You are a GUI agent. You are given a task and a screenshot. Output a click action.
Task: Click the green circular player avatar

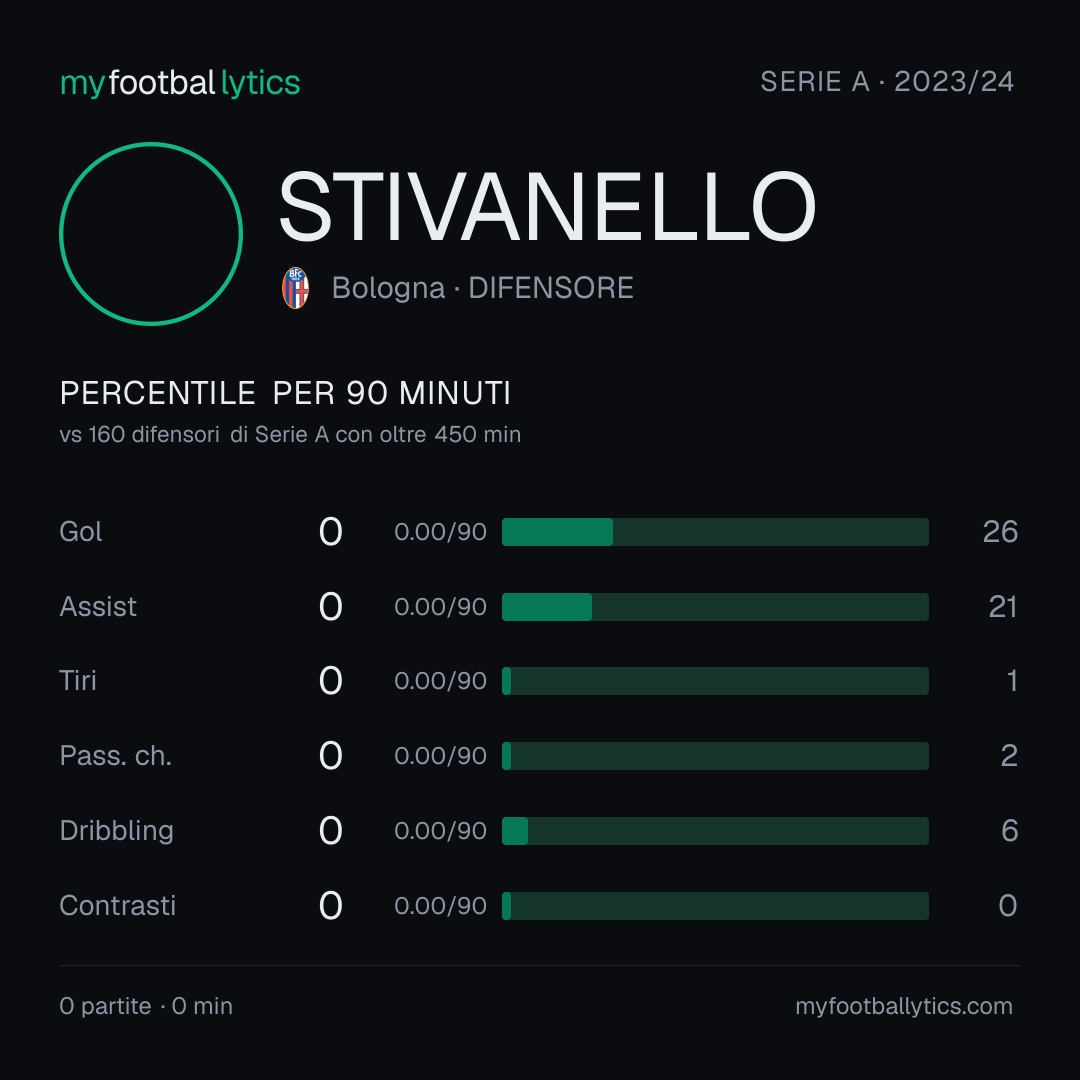151,234
